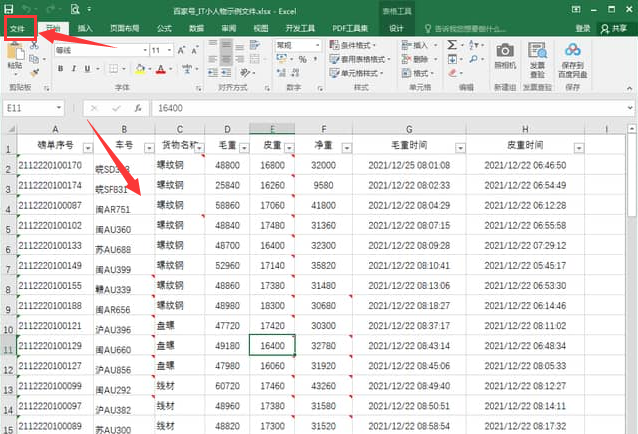
Task: Click the red font color swatch
Action: click(x=160, y=70)
